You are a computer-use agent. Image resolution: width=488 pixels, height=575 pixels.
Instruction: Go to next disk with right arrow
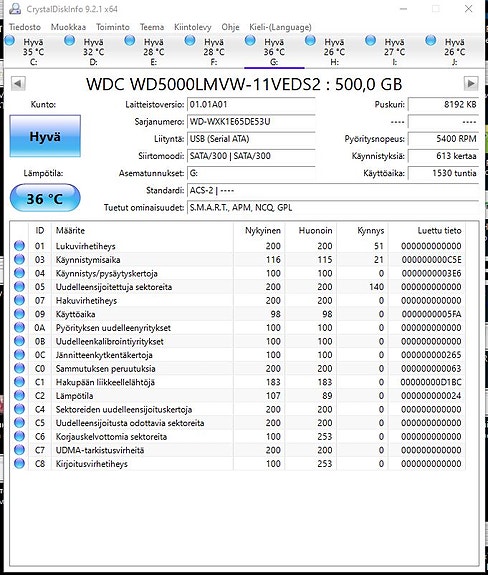pyautogui.click(x=471, y=84)
